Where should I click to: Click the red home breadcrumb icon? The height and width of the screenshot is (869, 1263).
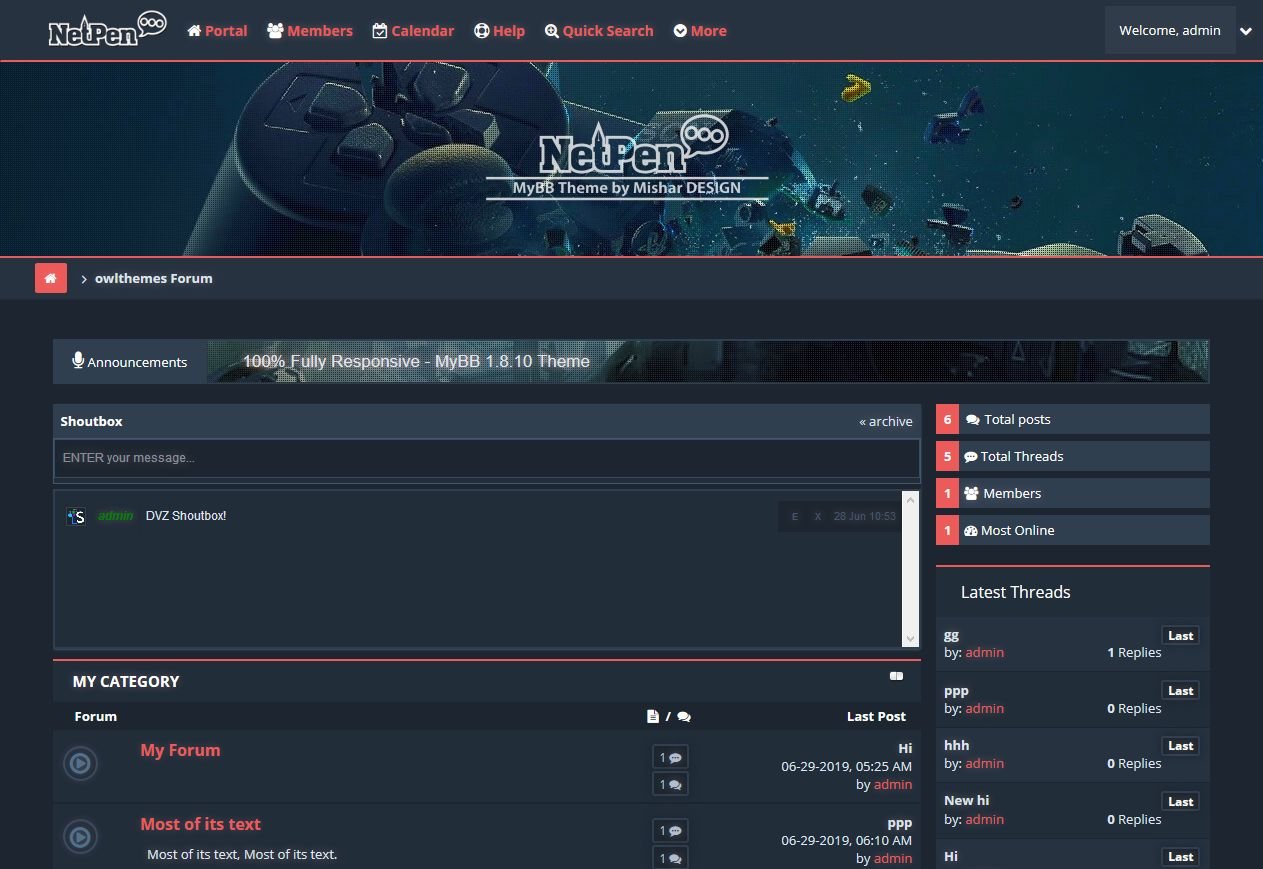(50, 278)
